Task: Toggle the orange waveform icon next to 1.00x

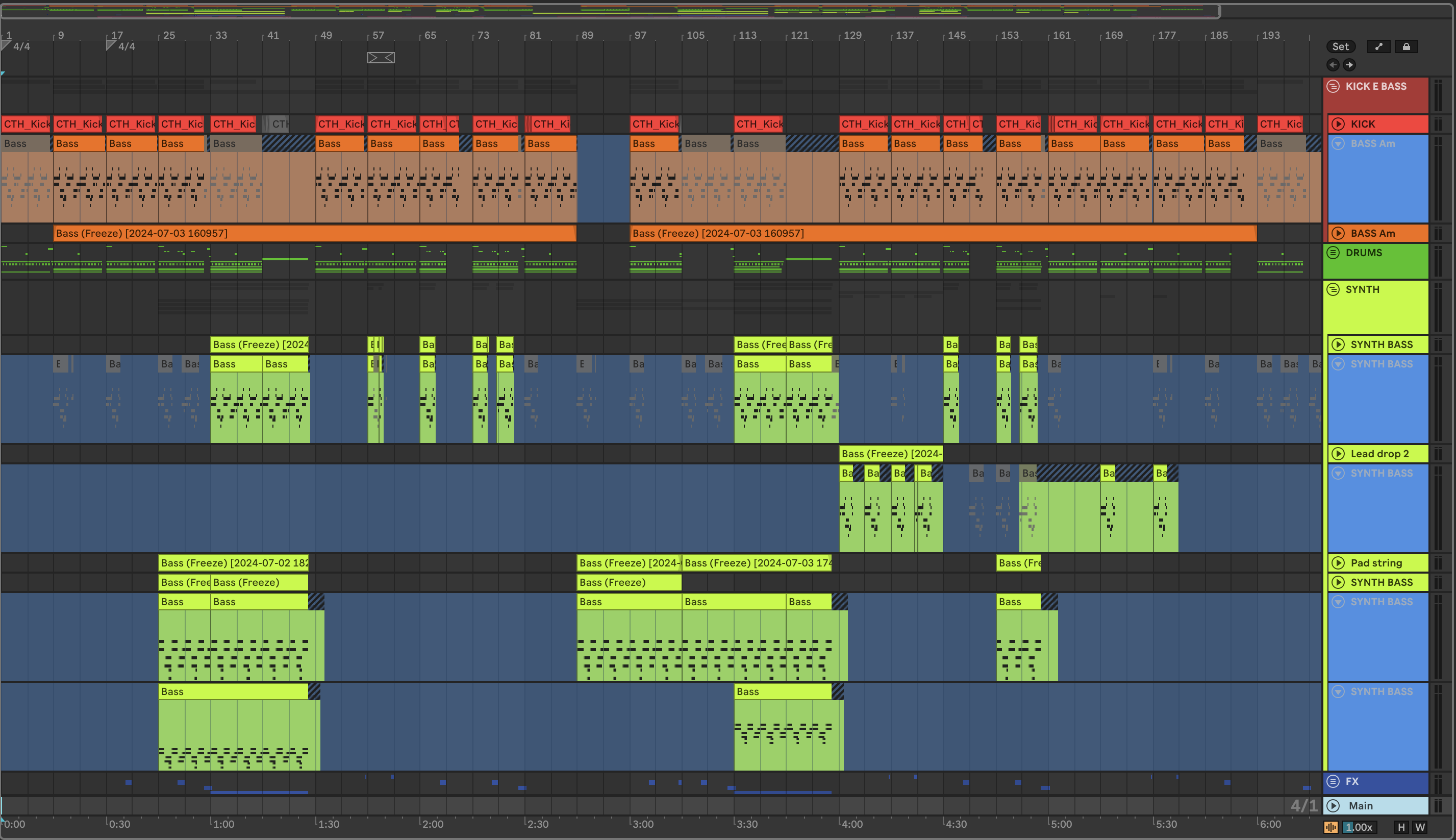Action: click(x=1331, y=827)
